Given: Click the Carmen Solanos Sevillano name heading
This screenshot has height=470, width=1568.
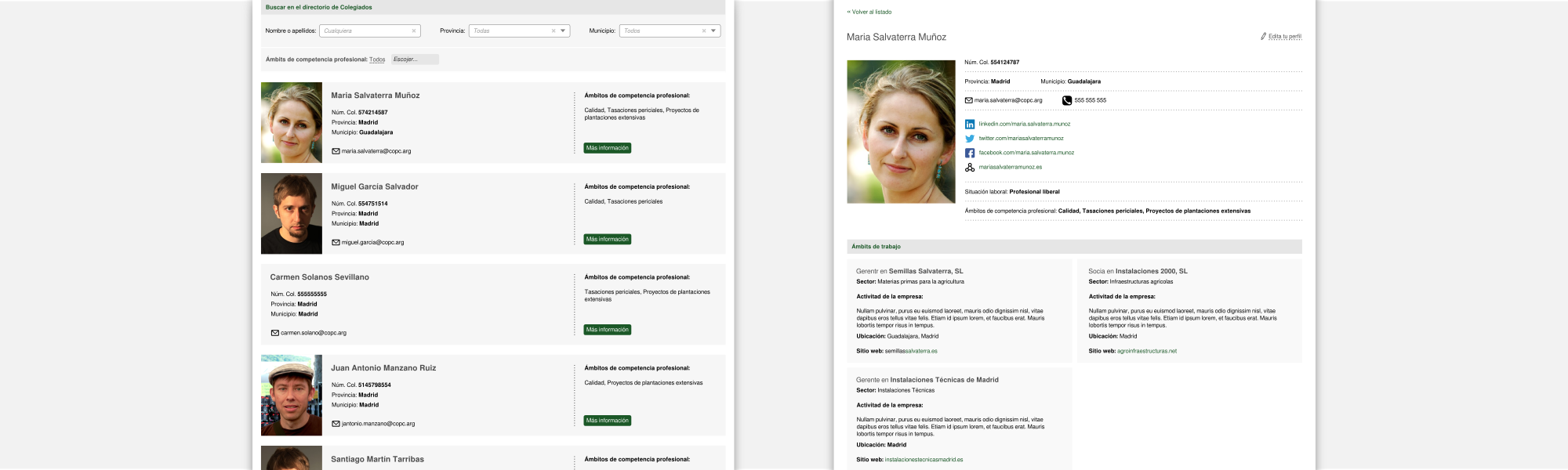Looking at the screenshot, I should (x=320, y=277).
